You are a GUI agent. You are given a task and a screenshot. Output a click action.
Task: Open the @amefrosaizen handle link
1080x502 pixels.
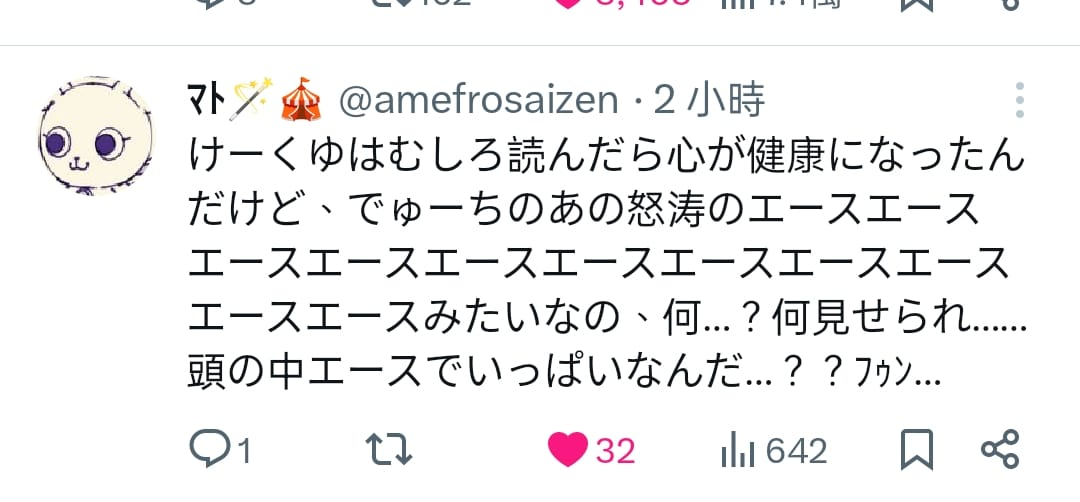pos(479,102)
